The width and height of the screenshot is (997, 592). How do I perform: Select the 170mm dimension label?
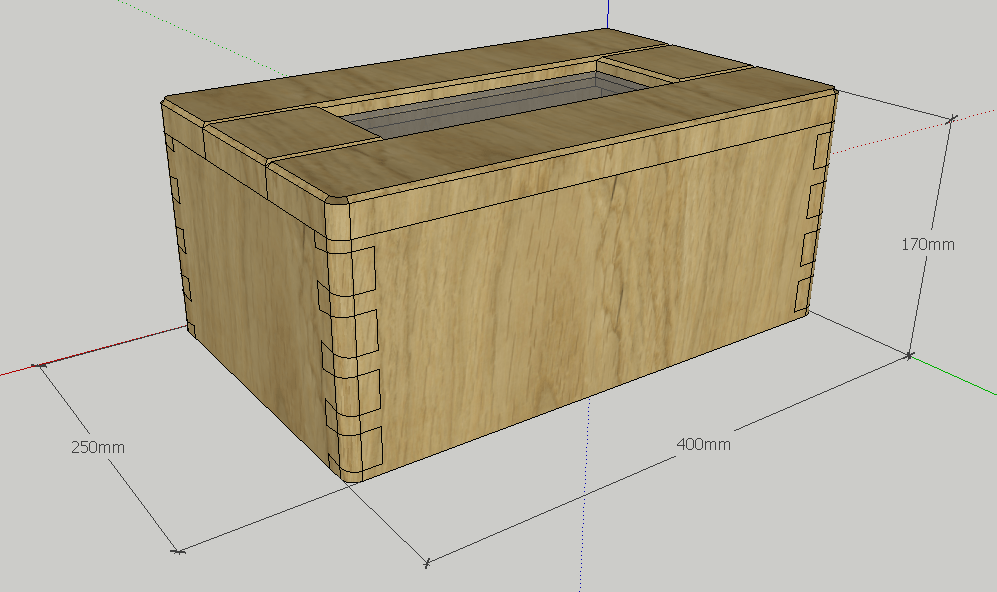click(x=928, y=244)
